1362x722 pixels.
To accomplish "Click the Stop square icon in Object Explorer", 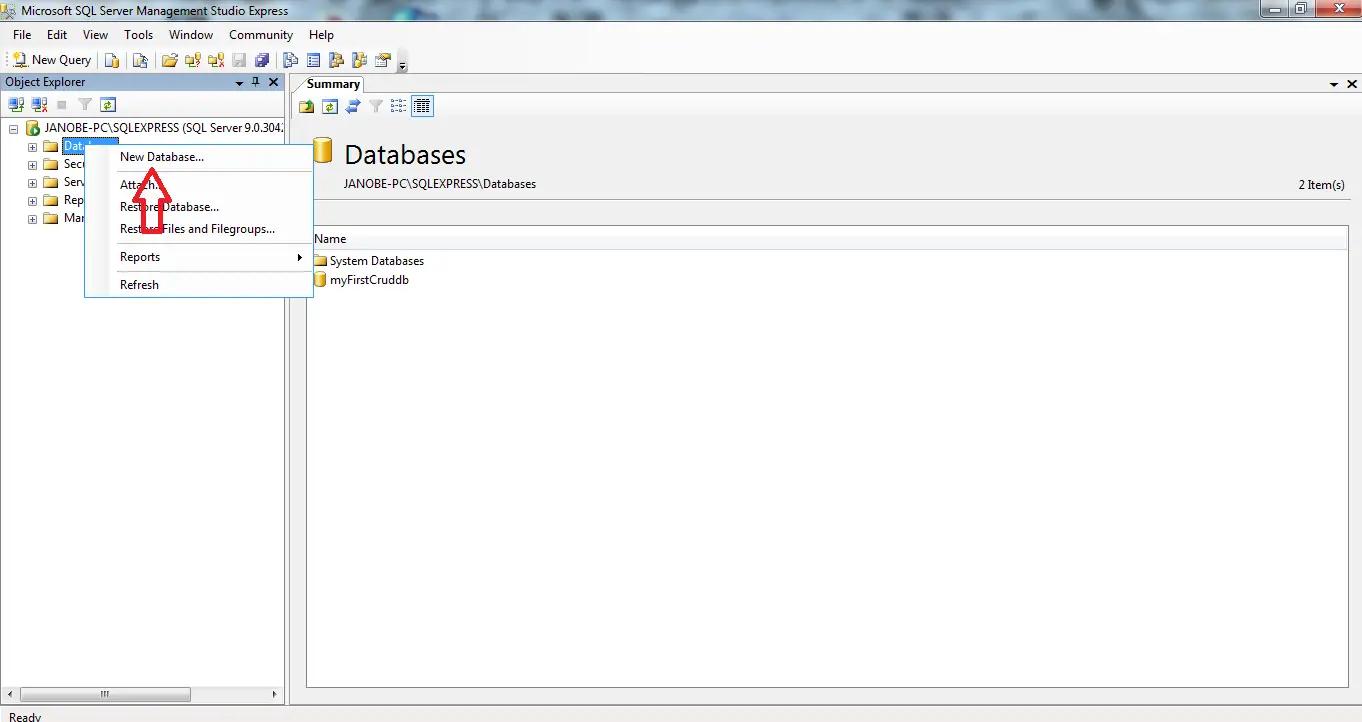I will click(x=62, y=104).
